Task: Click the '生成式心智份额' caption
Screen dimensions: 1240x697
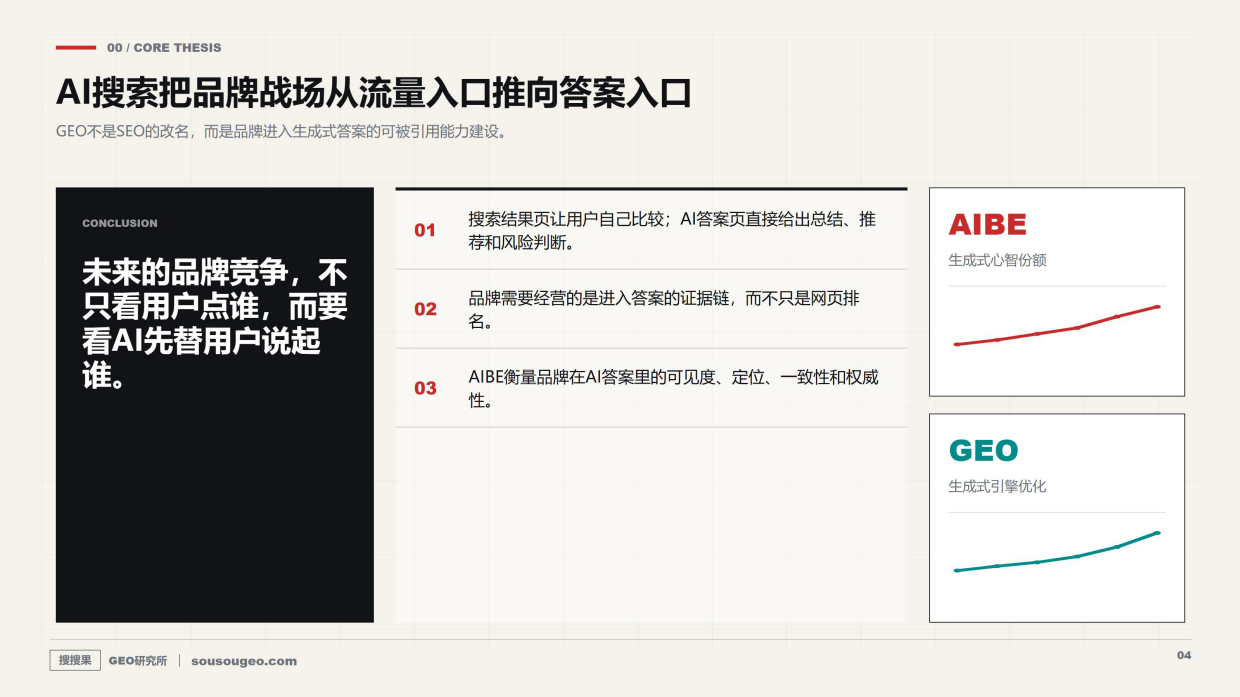Action: tap(997, 260)
